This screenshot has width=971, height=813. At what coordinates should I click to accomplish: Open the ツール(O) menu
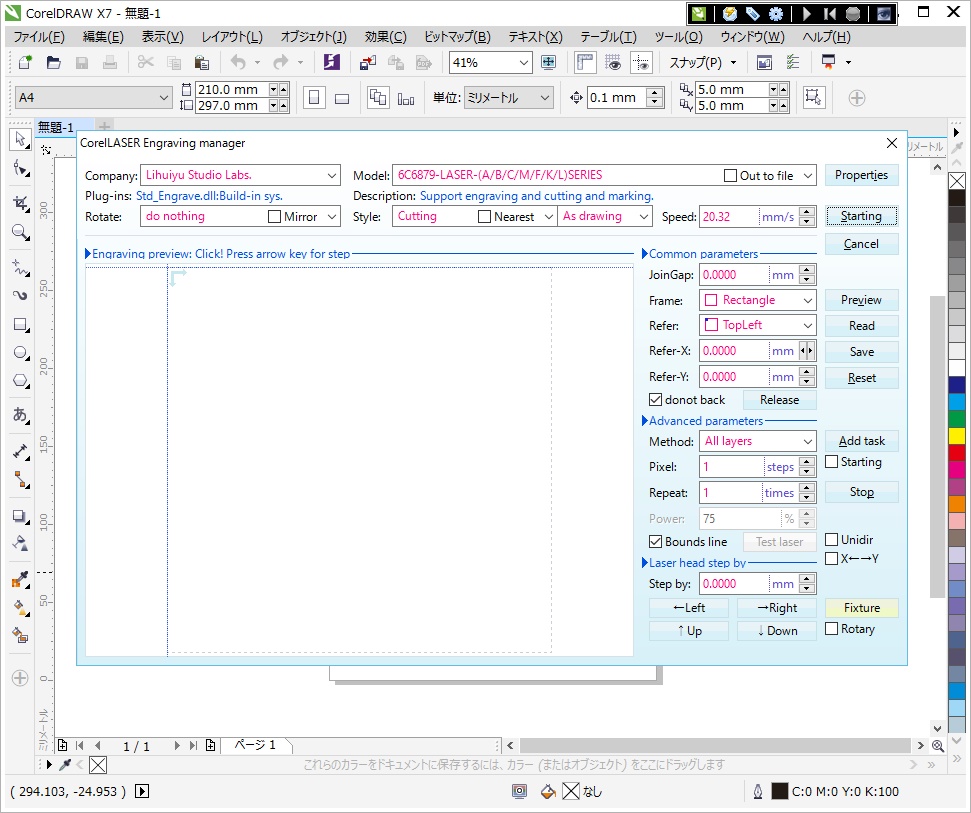tap(679, 37)
